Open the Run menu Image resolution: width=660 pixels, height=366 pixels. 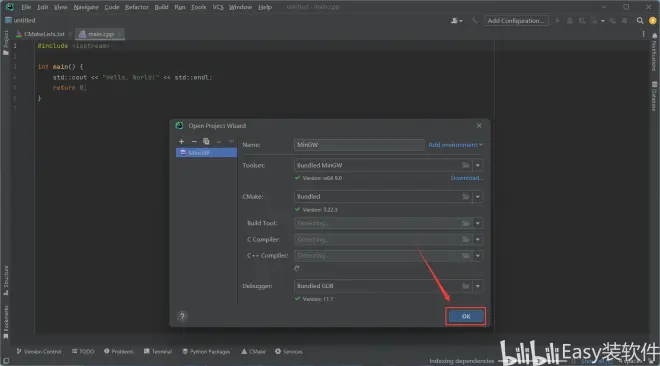tap(180, 7)
